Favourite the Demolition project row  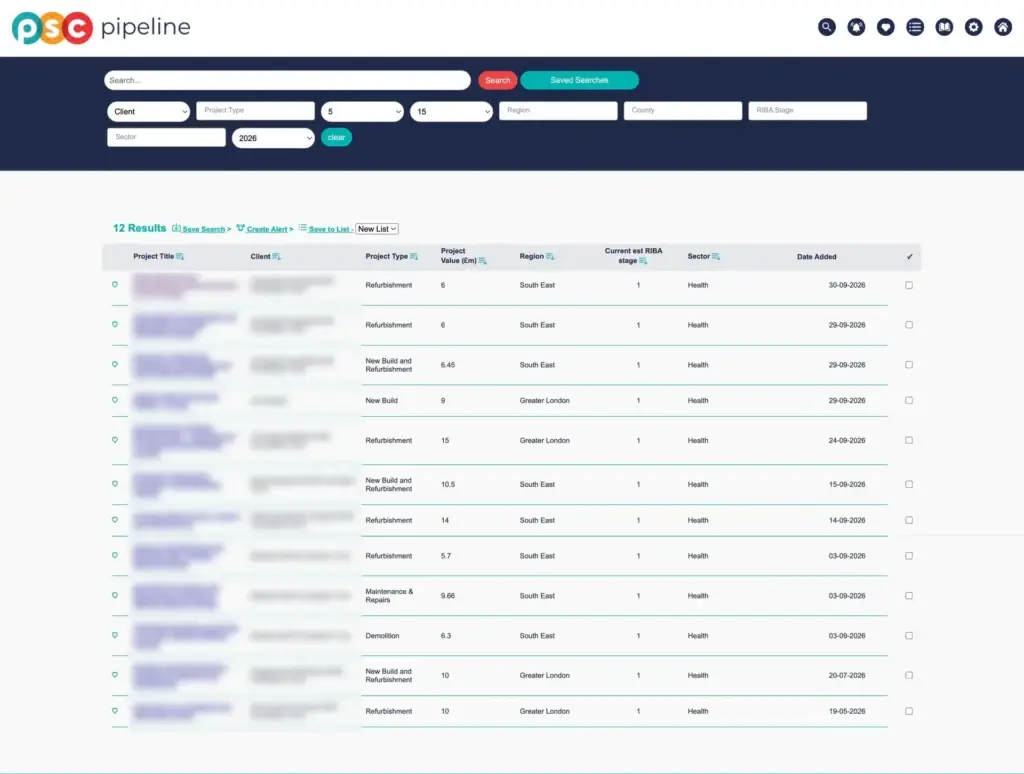115,635
